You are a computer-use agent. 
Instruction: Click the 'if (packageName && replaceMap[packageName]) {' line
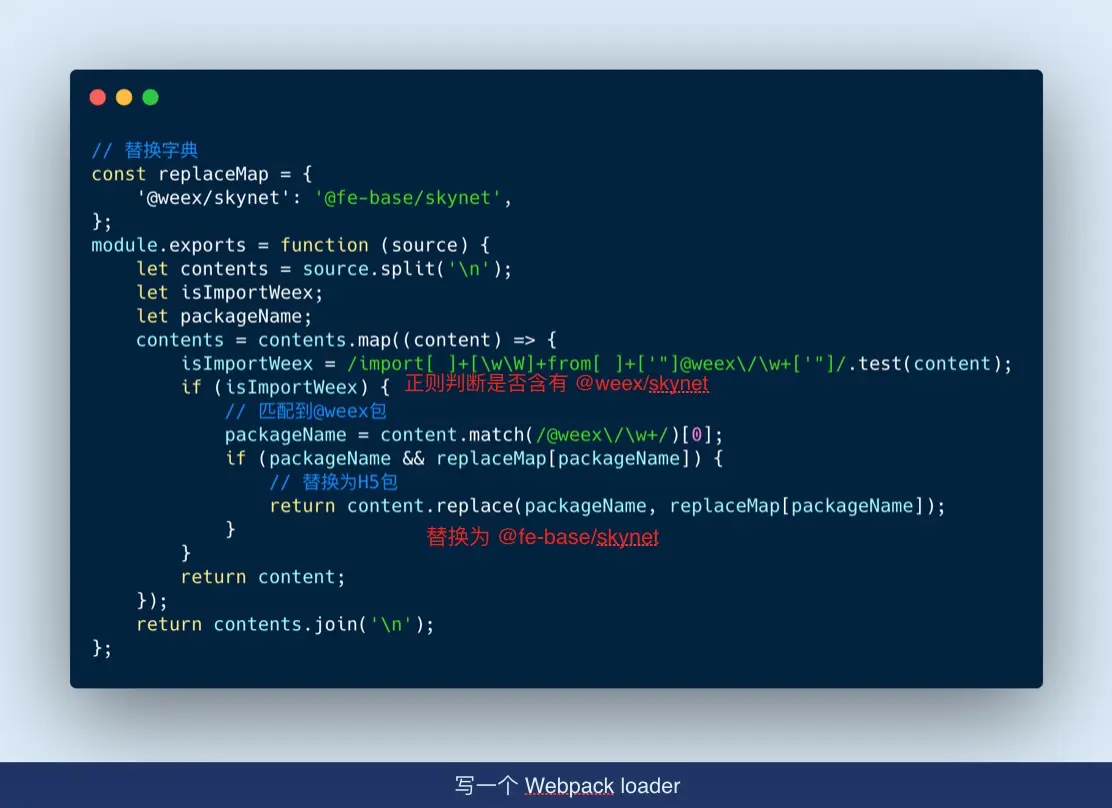coord(474,458)
